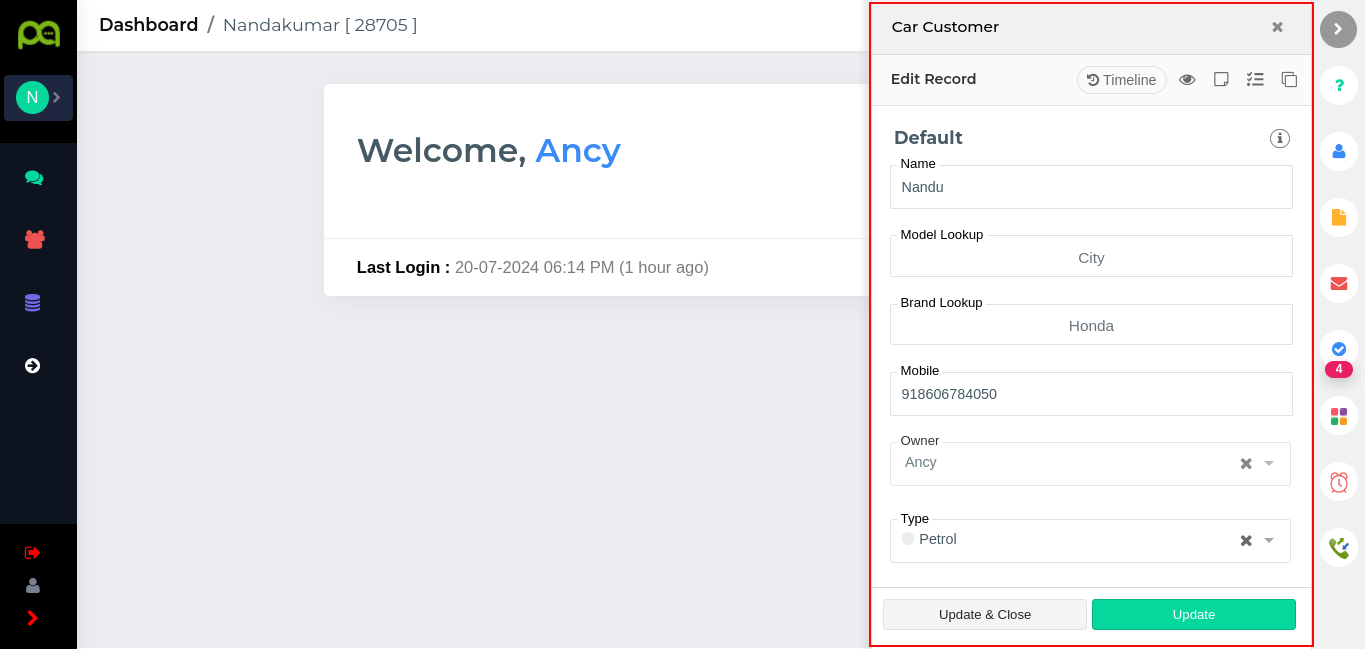Open the colorful apps grid icon
The width and height of the screenshot is (1365, 649).
1339,416
